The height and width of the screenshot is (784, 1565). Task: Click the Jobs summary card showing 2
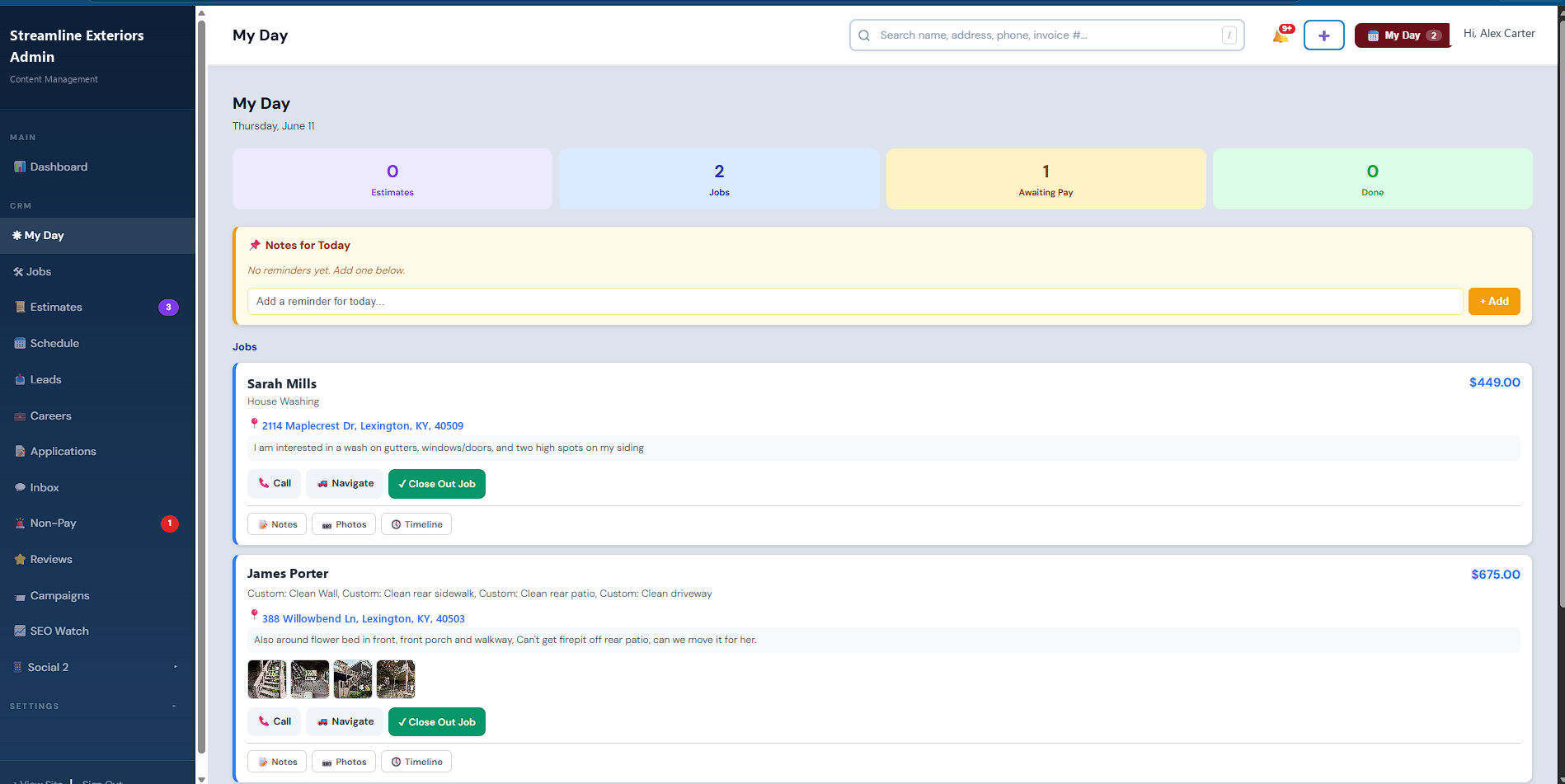pos(719,179)
